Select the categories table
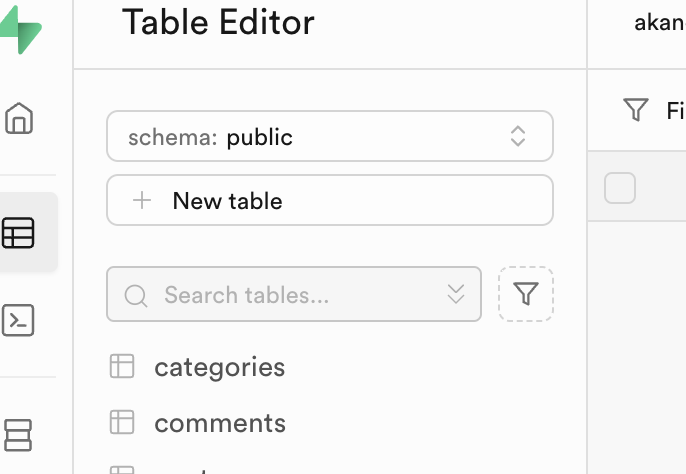 (220, 367)
